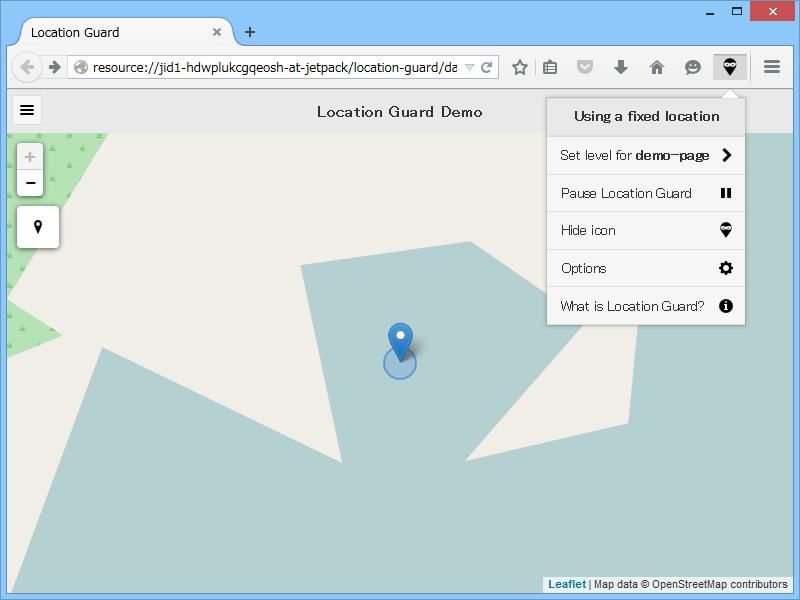Open the Leaflet link in the map footer
The height and width of the screenshot is (600, 800).
pos(566,584)
